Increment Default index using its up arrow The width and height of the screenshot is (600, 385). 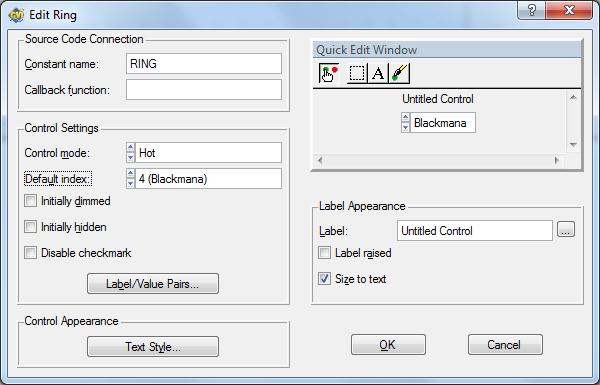[130, 174]
